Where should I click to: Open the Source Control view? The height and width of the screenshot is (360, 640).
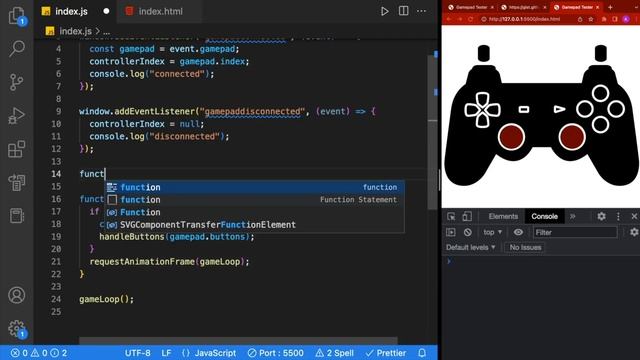[x=17, y=82]
